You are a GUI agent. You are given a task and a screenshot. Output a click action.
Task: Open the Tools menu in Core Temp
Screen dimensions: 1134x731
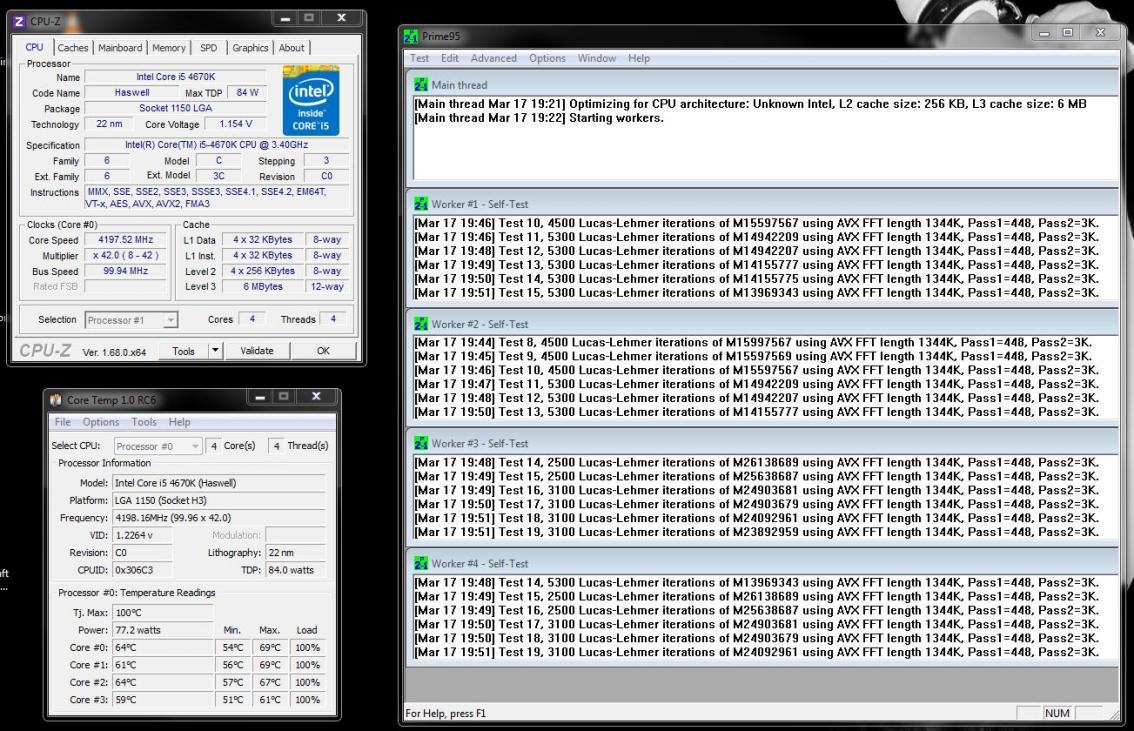pos(144,422)
